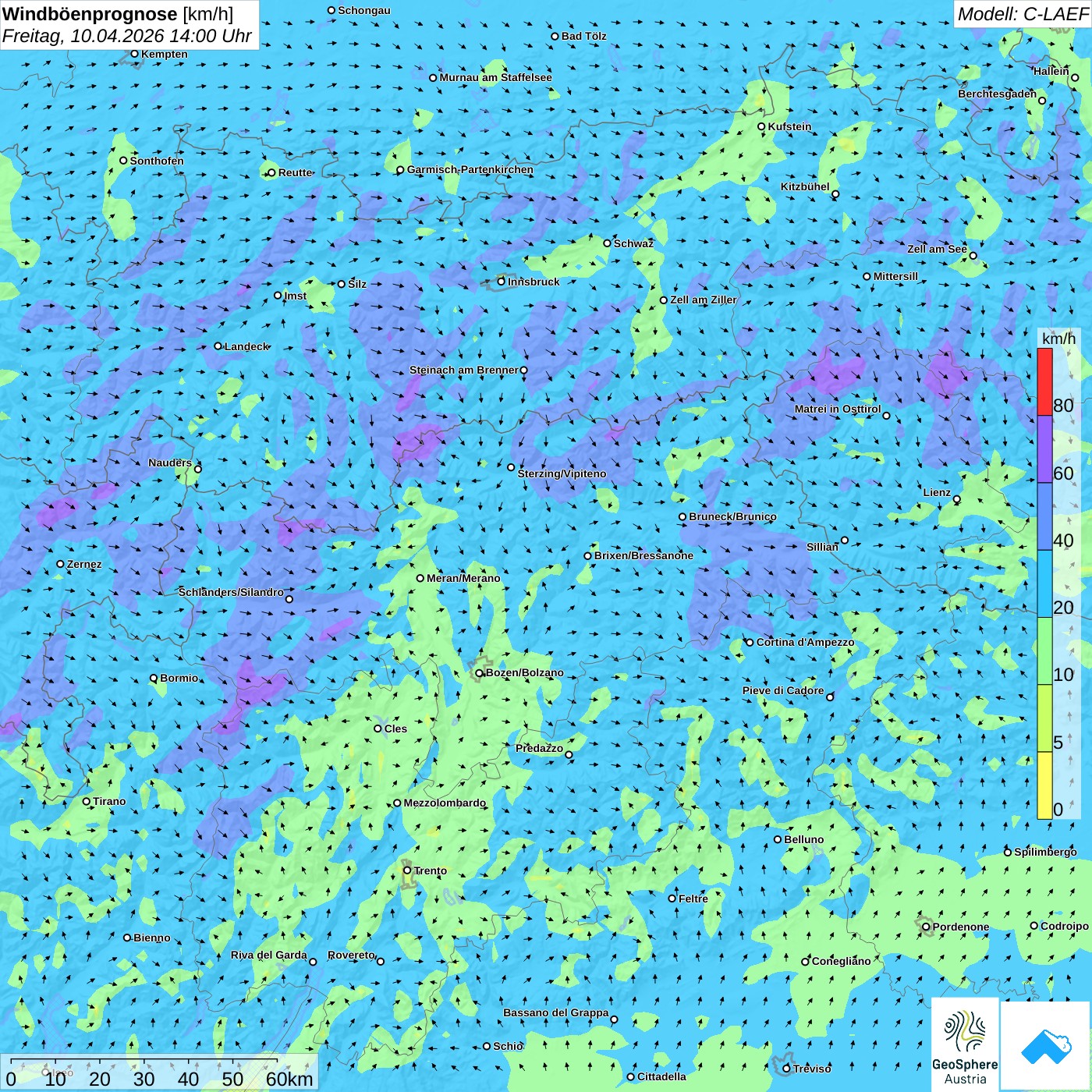The width and height of the screenshot is (1092, 1092).
Task: Click the light green 10-20 legend band
Action: (x=1044, y=651)
